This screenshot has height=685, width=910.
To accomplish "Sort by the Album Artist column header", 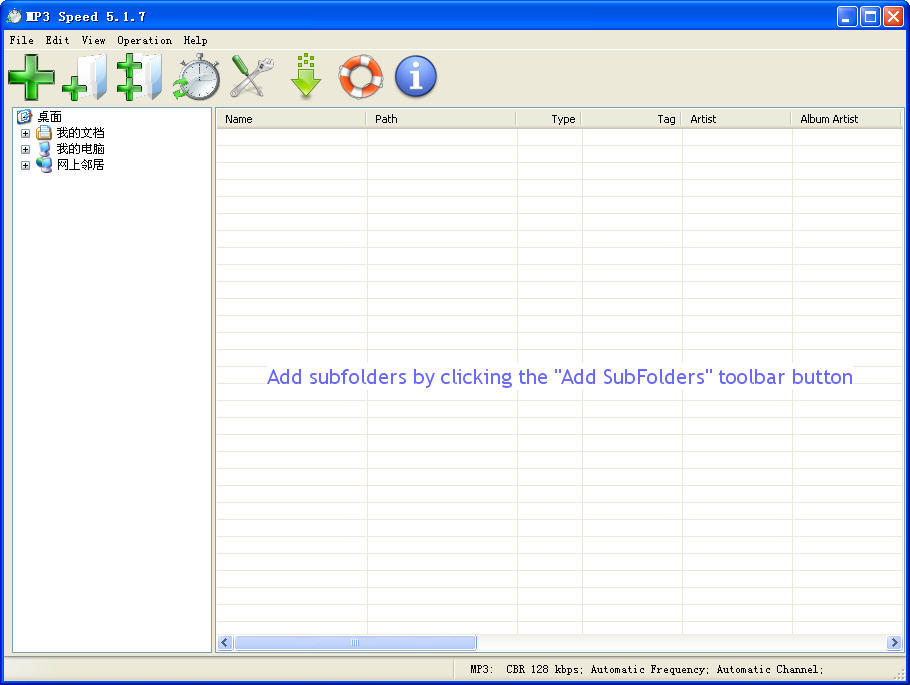I will [846, 119].
